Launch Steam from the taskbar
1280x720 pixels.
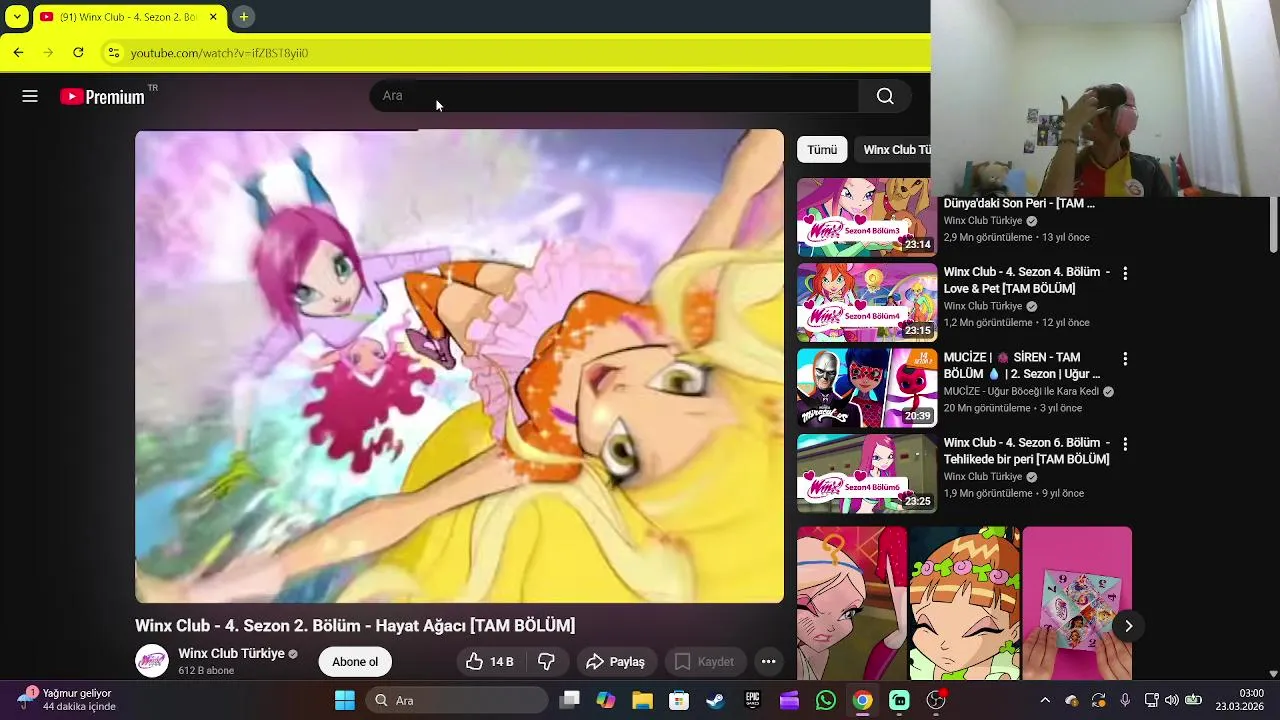715,700
